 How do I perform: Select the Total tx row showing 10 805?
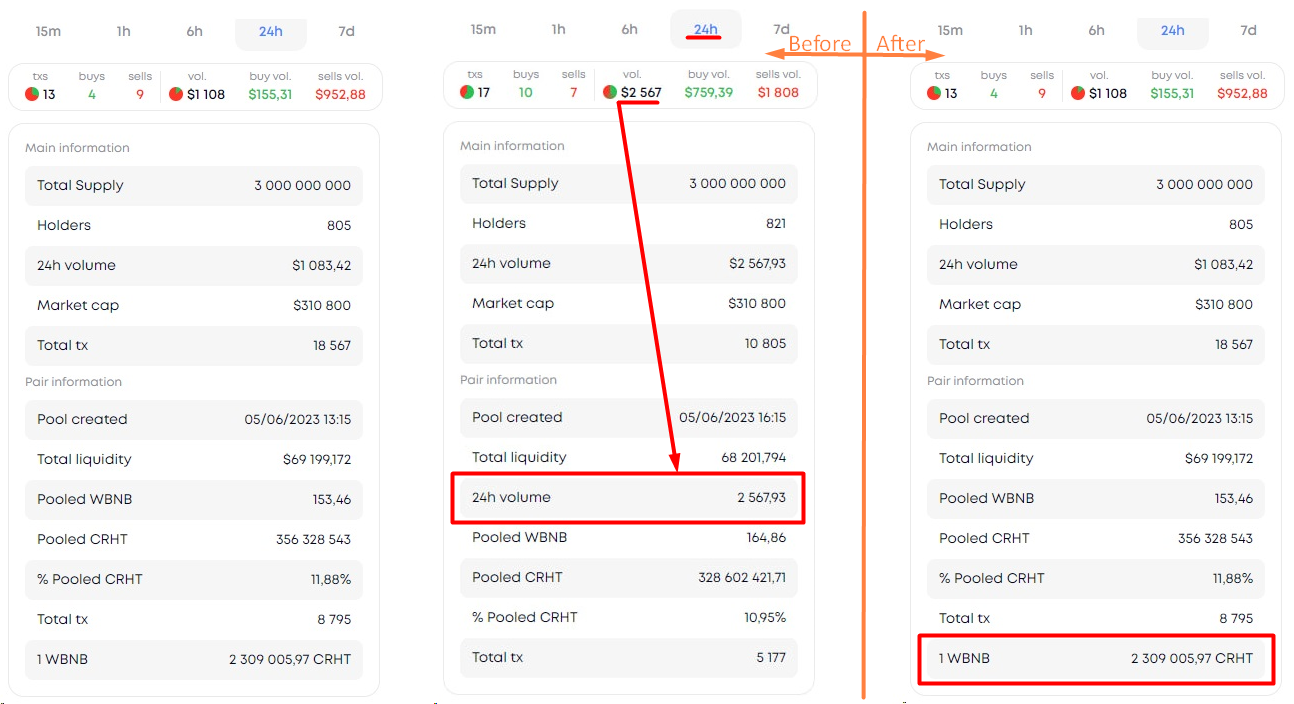(x=628, y=343)
